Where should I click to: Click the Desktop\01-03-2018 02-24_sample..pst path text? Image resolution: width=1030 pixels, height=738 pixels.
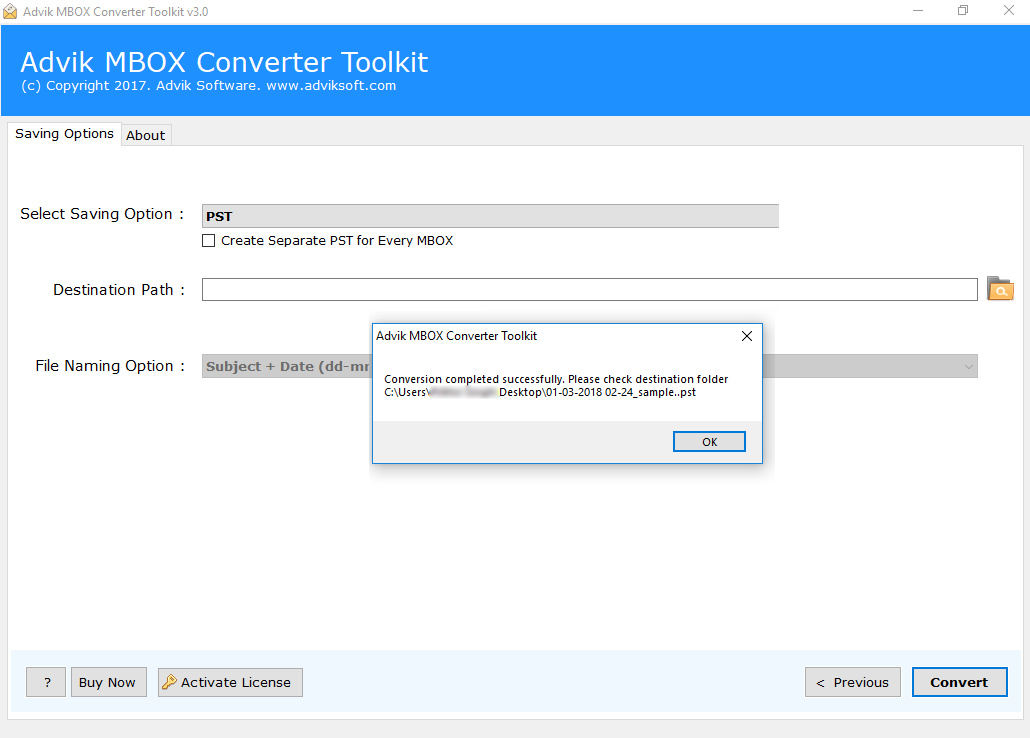point(597,392)
